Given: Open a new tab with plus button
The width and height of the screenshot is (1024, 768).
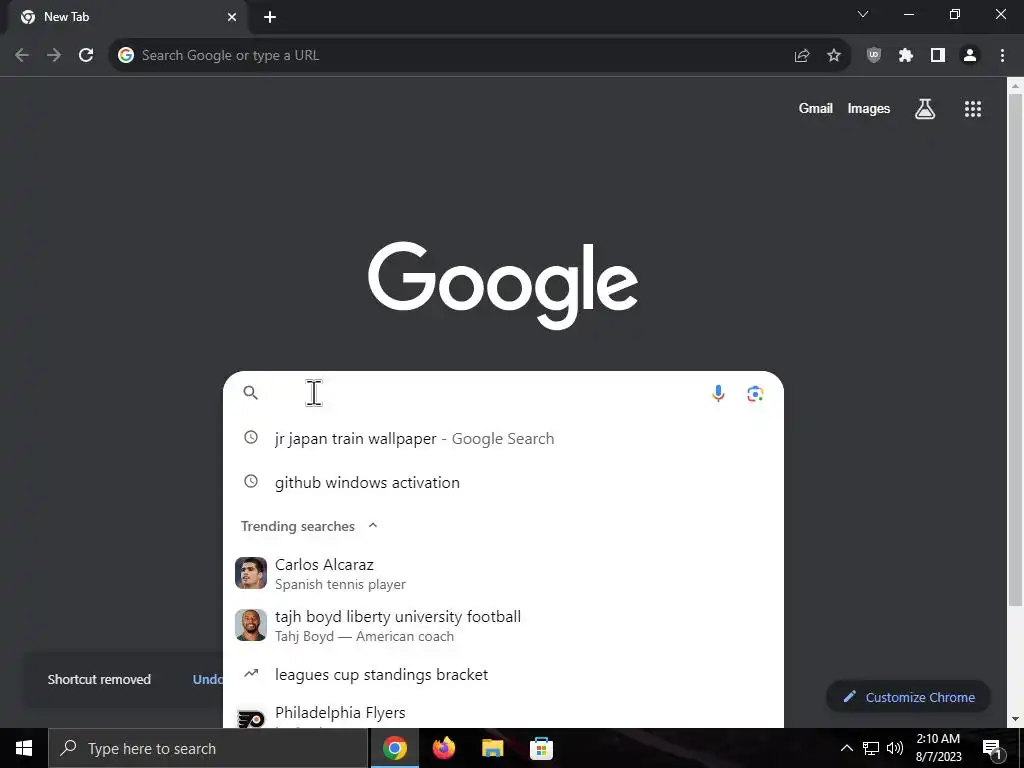Looking at the screenshot, I should (270, 17).
